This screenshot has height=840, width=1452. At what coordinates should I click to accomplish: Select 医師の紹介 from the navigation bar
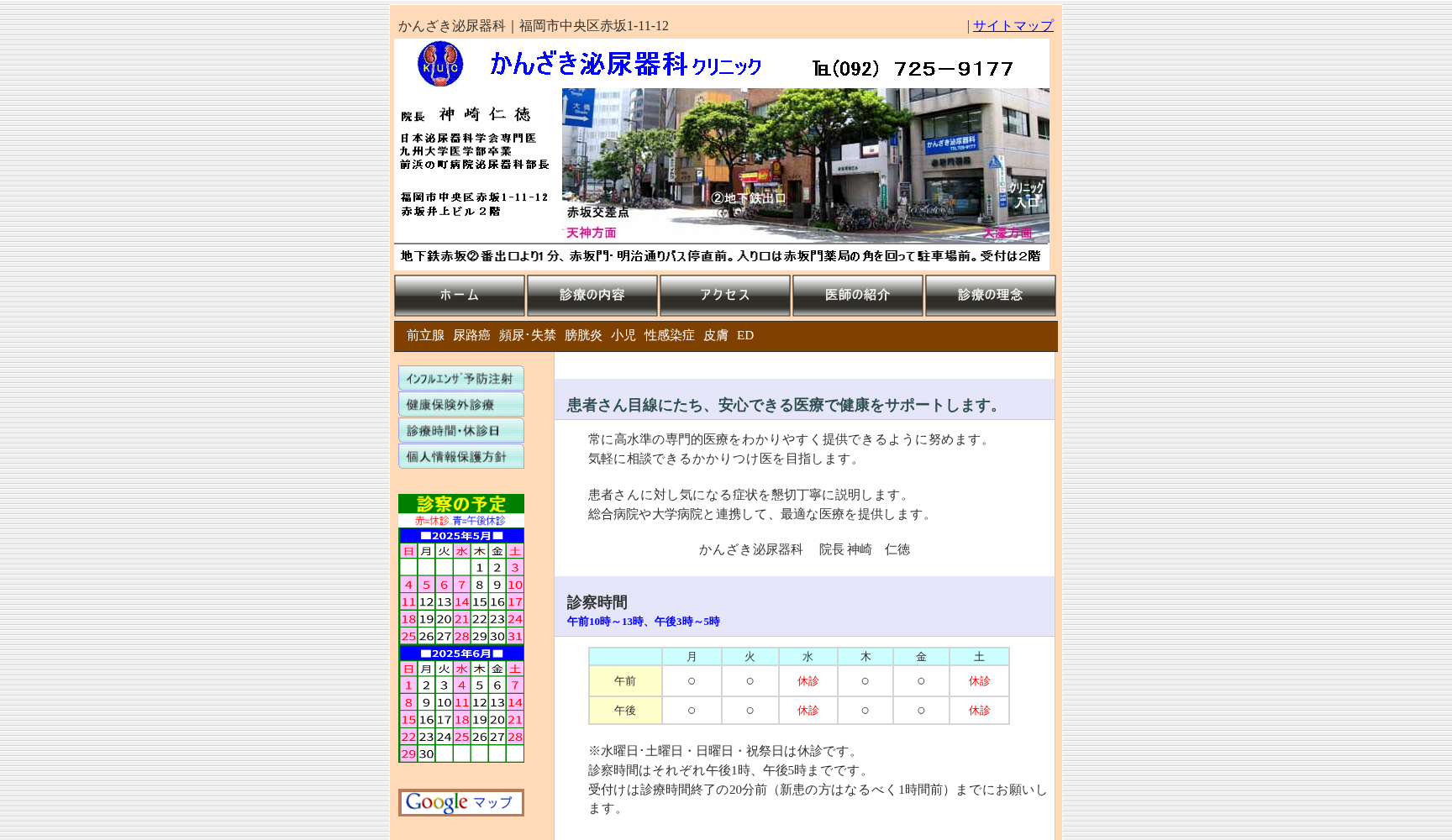tap(857, 295)
